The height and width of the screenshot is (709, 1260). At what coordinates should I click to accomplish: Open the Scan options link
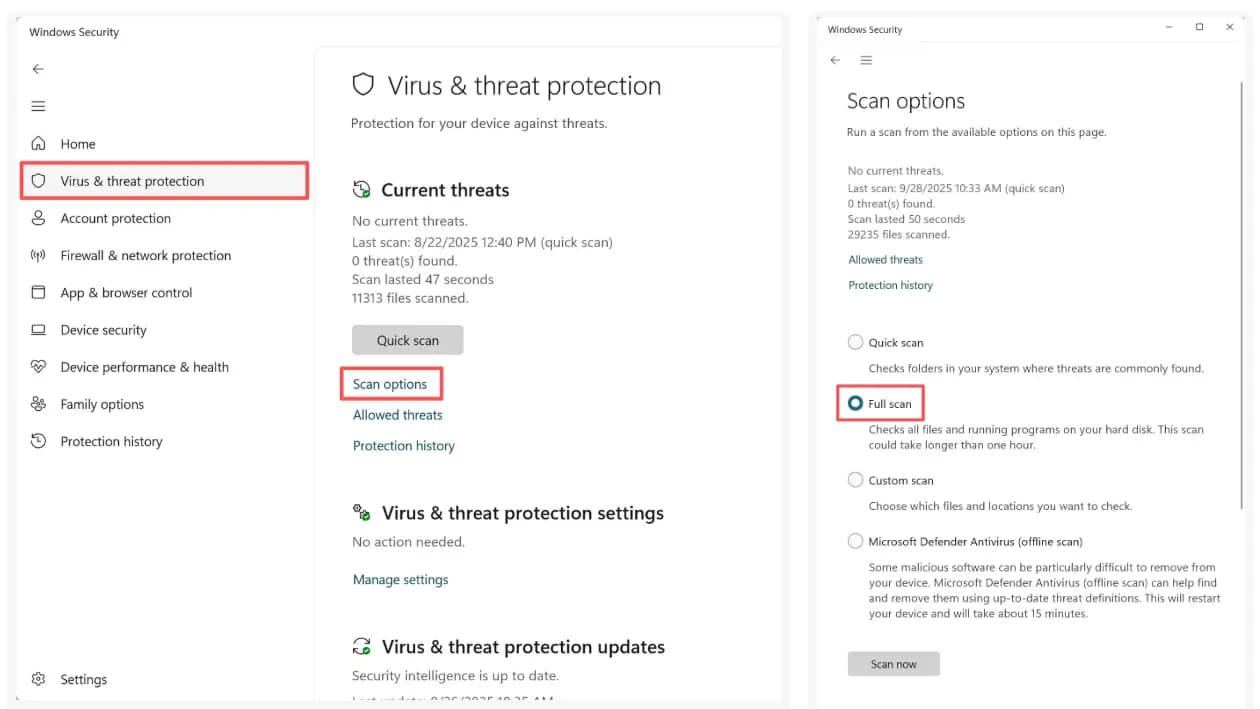coord(390,384)
